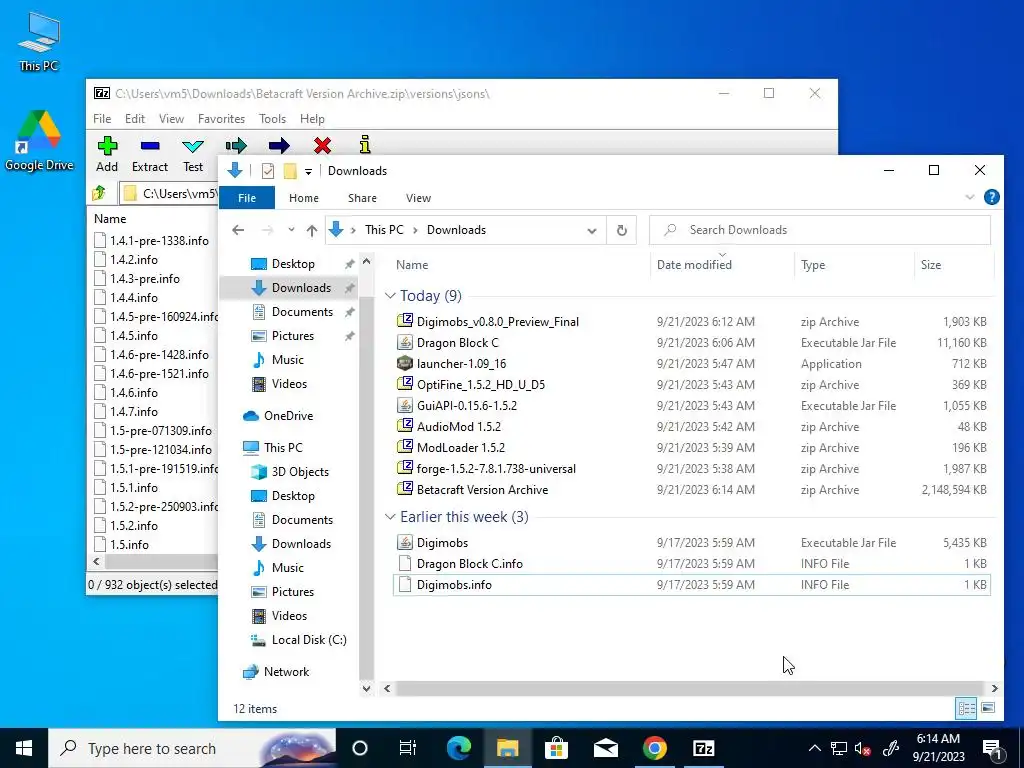Select Local Disk (C:) in navigation pane

pos(308,639)
